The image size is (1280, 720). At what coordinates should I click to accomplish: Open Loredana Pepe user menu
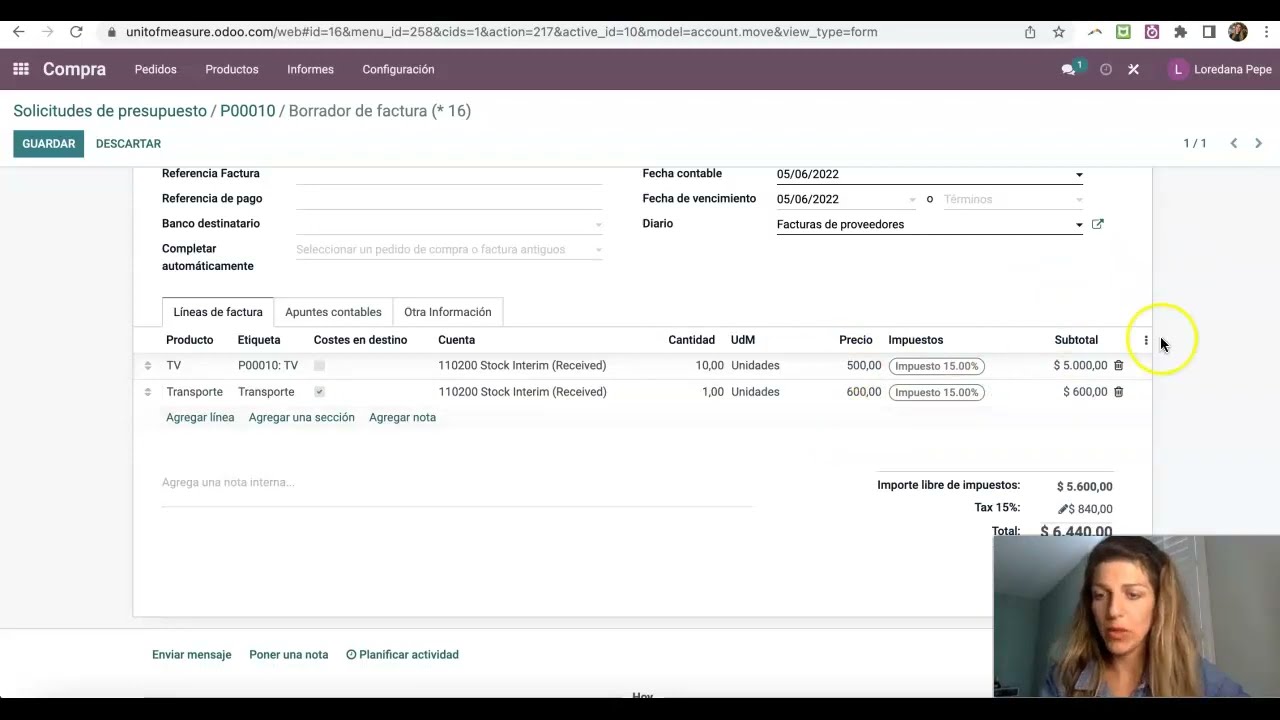pos(1220,69)
